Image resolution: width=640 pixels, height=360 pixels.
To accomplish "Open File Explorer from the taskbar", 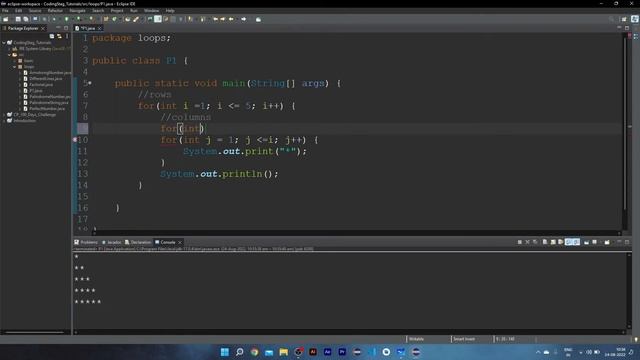I will (x=284, y=352).
